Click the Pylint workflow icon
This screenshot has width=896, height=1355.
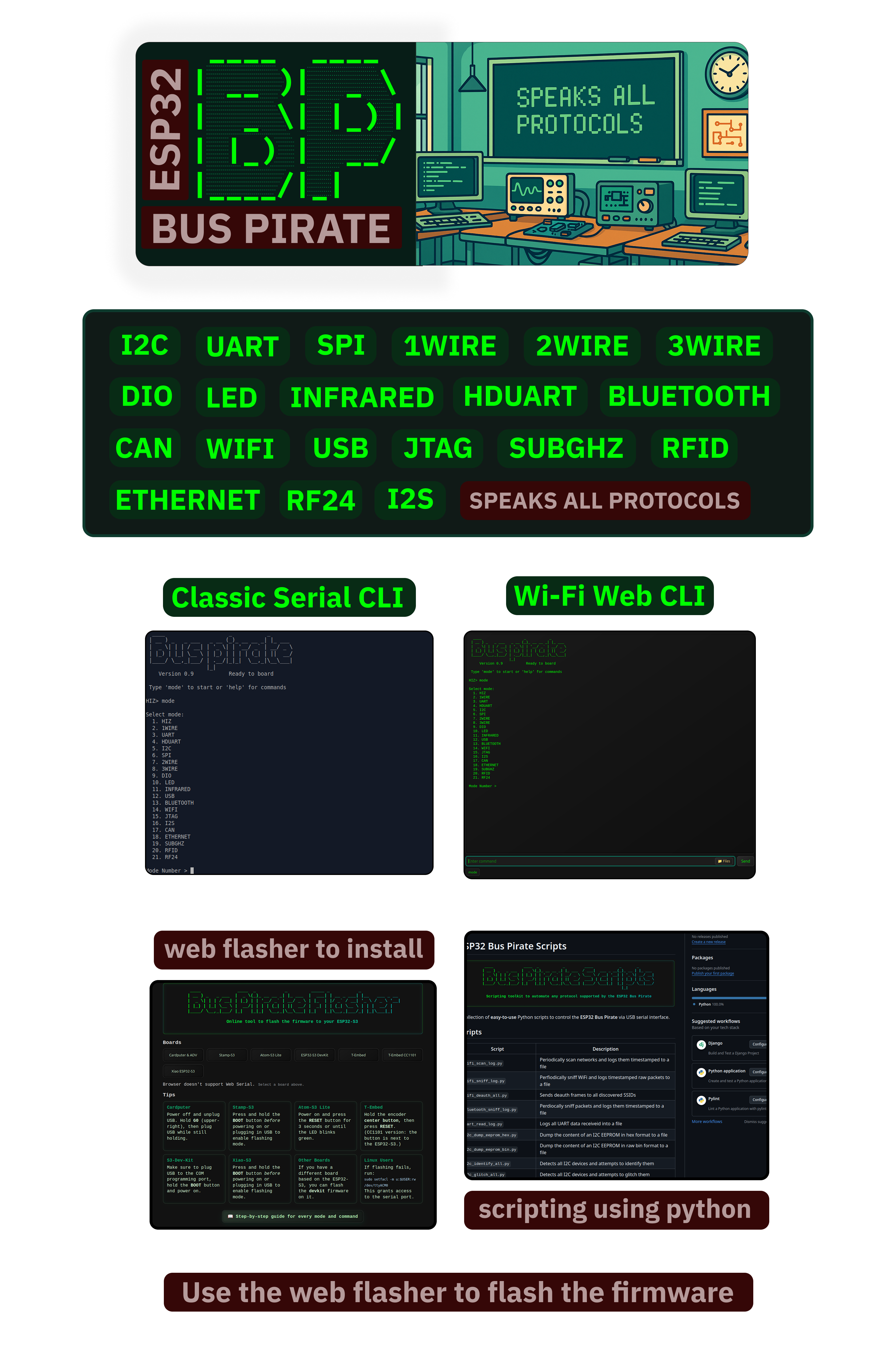coord(701,1100)
